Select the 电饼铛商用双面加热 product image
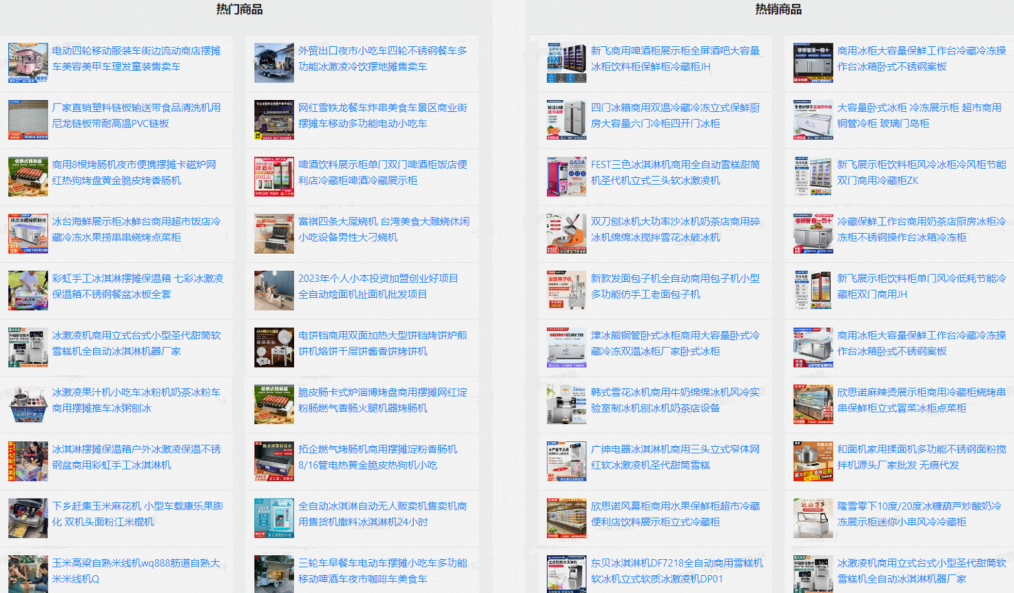This screenshot has height=593, width=1014. [x=274, y=347]
